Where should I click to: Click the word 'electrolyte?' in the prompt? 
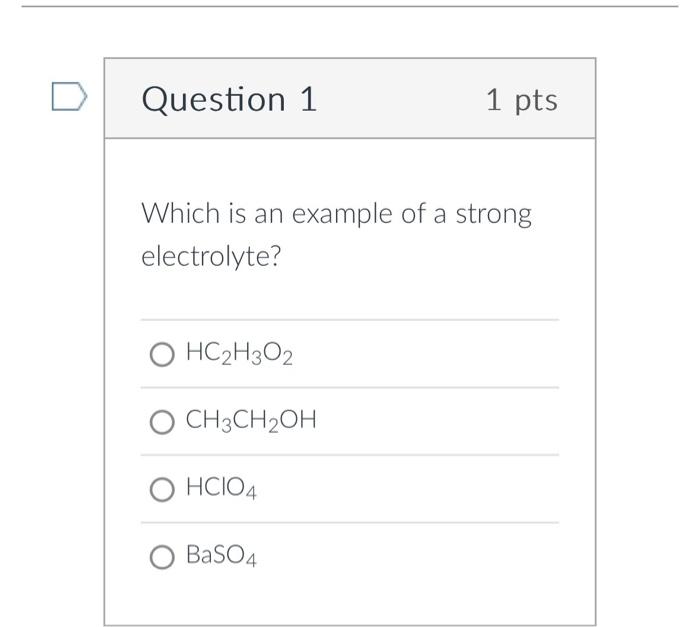[211, 257]
